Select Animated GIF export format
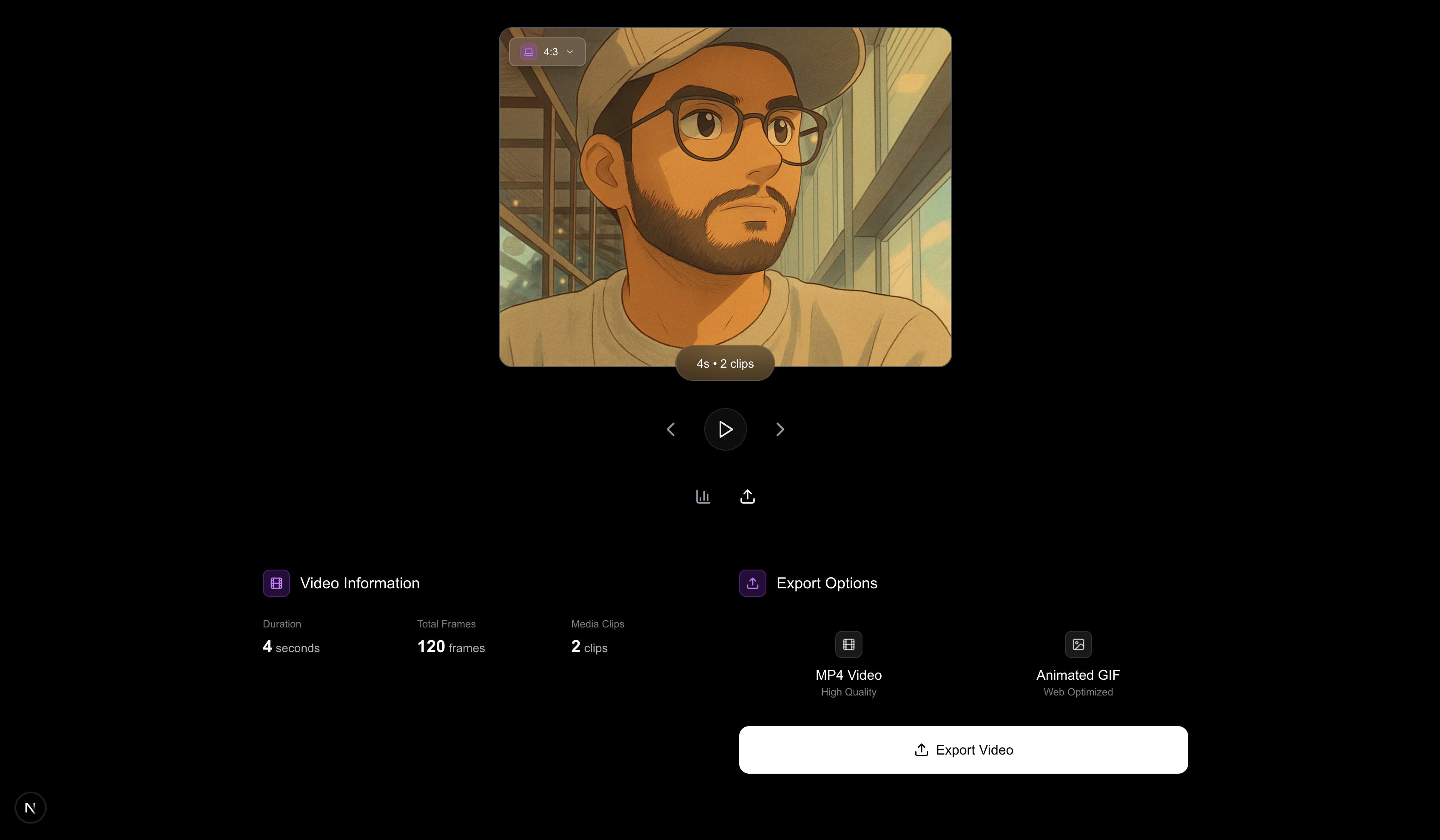The image size is (1440, 840). [1078, 665]
